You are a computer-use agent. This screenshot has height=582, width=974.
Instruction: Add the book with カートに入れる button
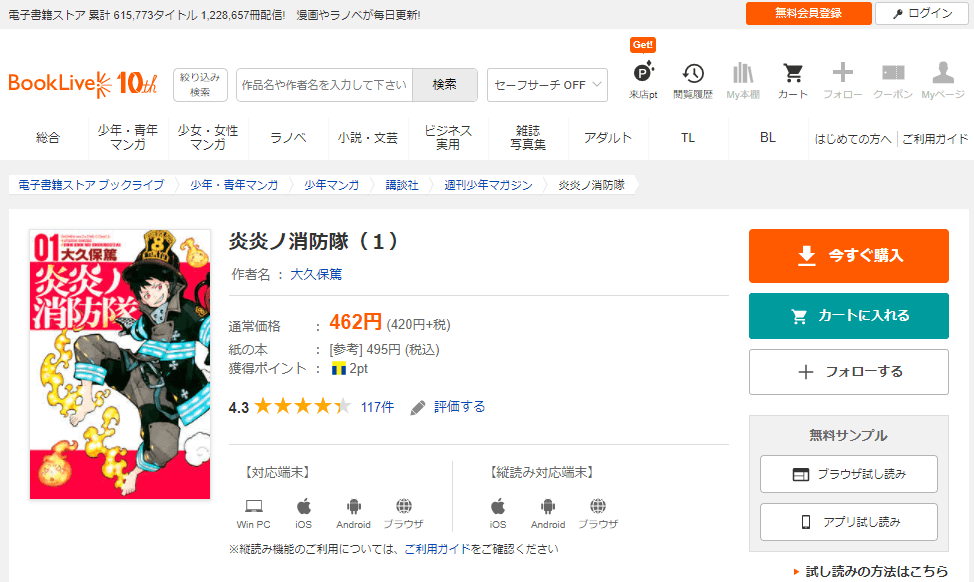pos(848,316)
